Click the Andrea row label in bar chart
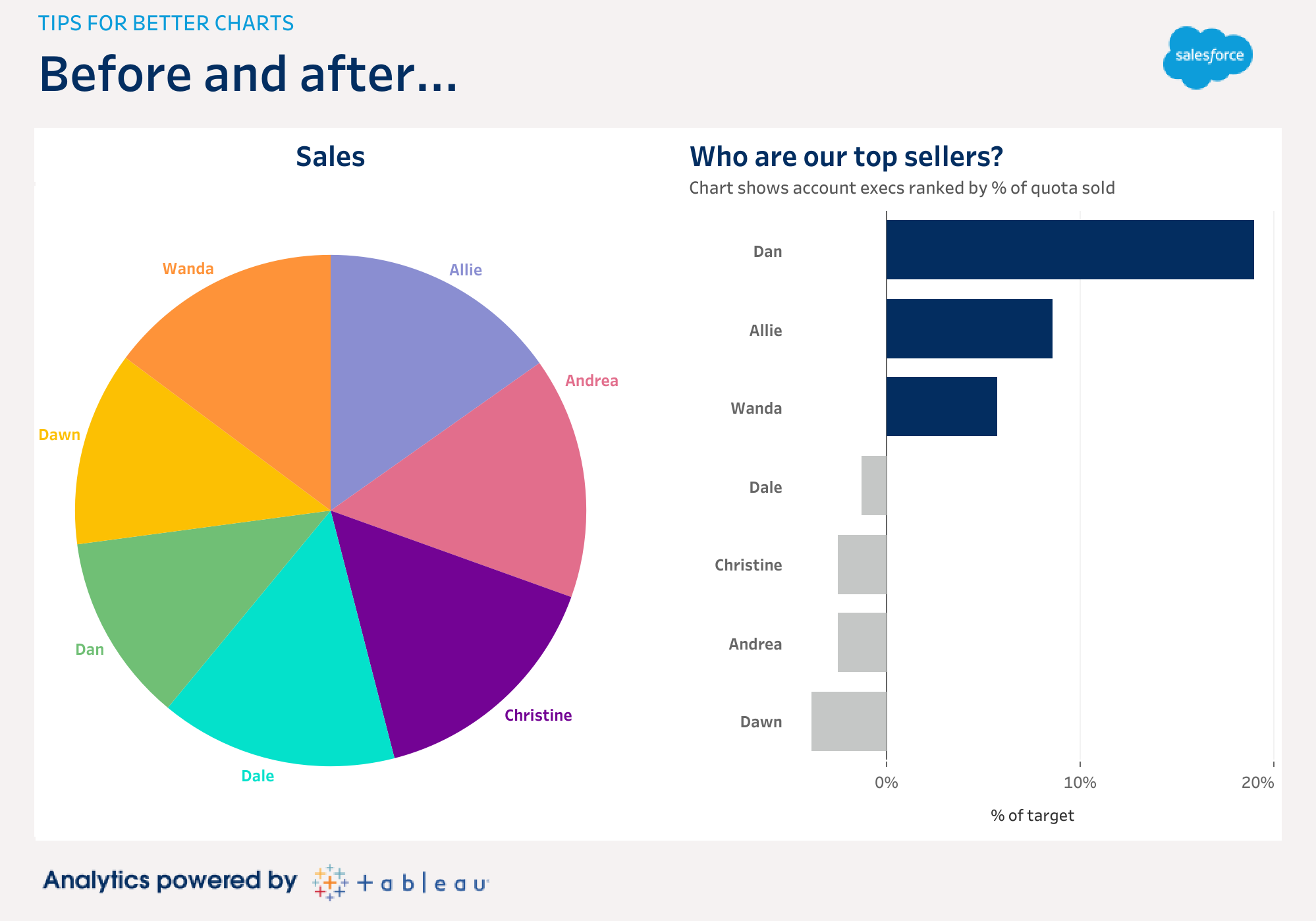The width and height of the screenshot is (1316, 921). coord(755,644)
